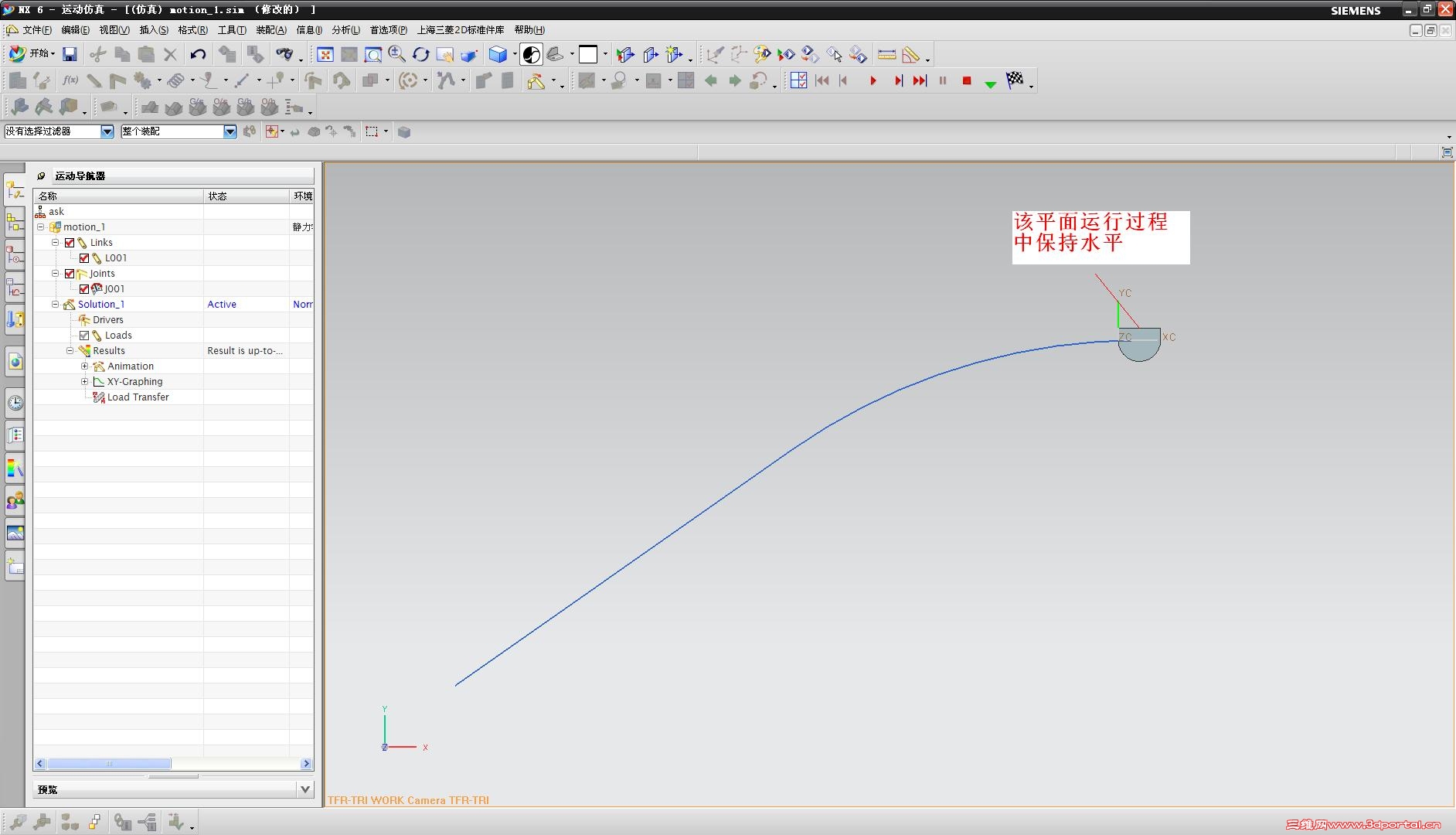
Task: Open the Roles sidebar tab
Action: coord(15,500)
